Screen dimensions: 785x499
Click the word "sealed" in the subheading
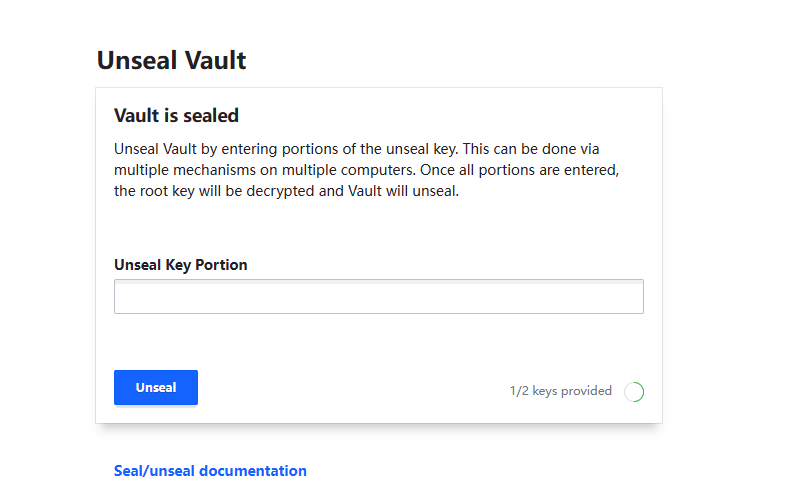[211, 116]
